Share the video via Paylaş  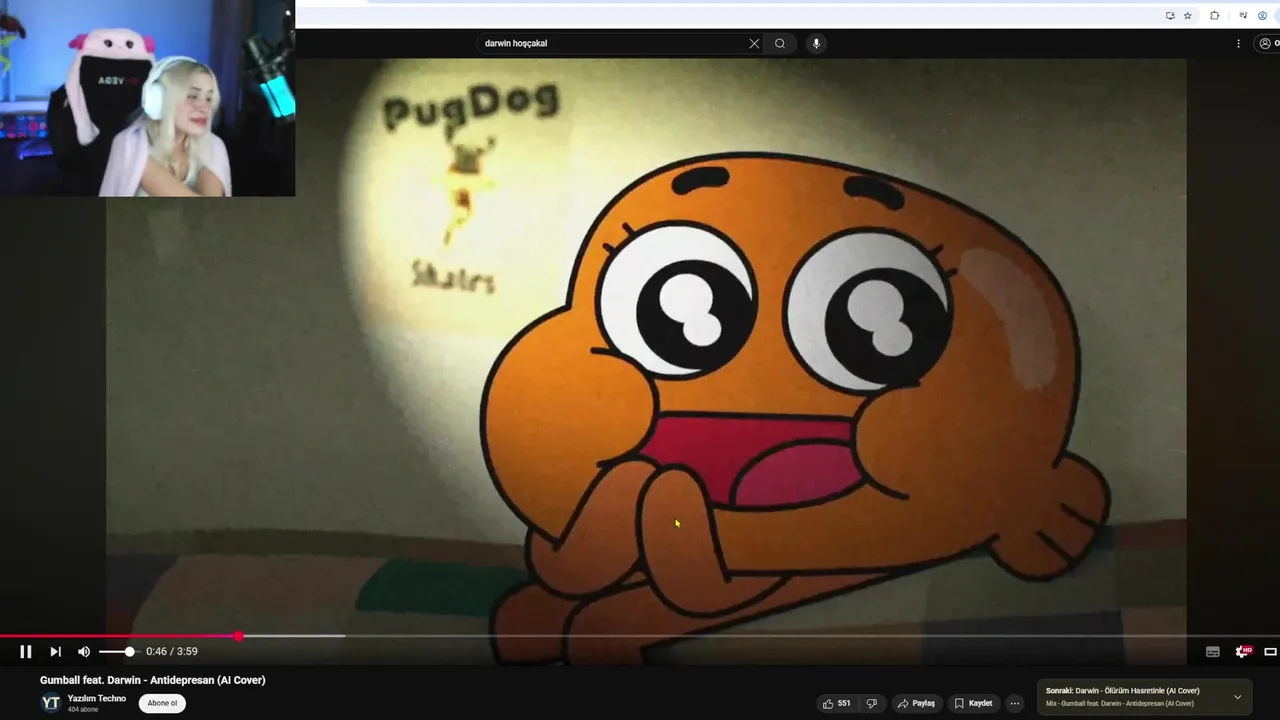coord(916,703)
